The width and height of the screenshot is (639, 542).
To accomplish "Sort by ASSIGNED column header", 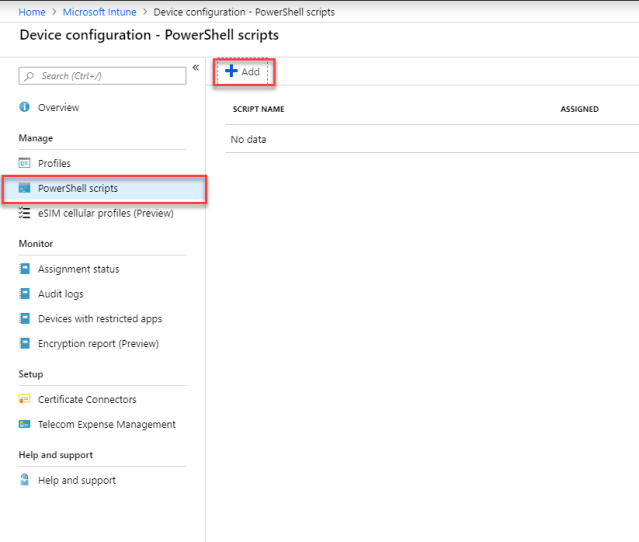I will click(579, 109).
